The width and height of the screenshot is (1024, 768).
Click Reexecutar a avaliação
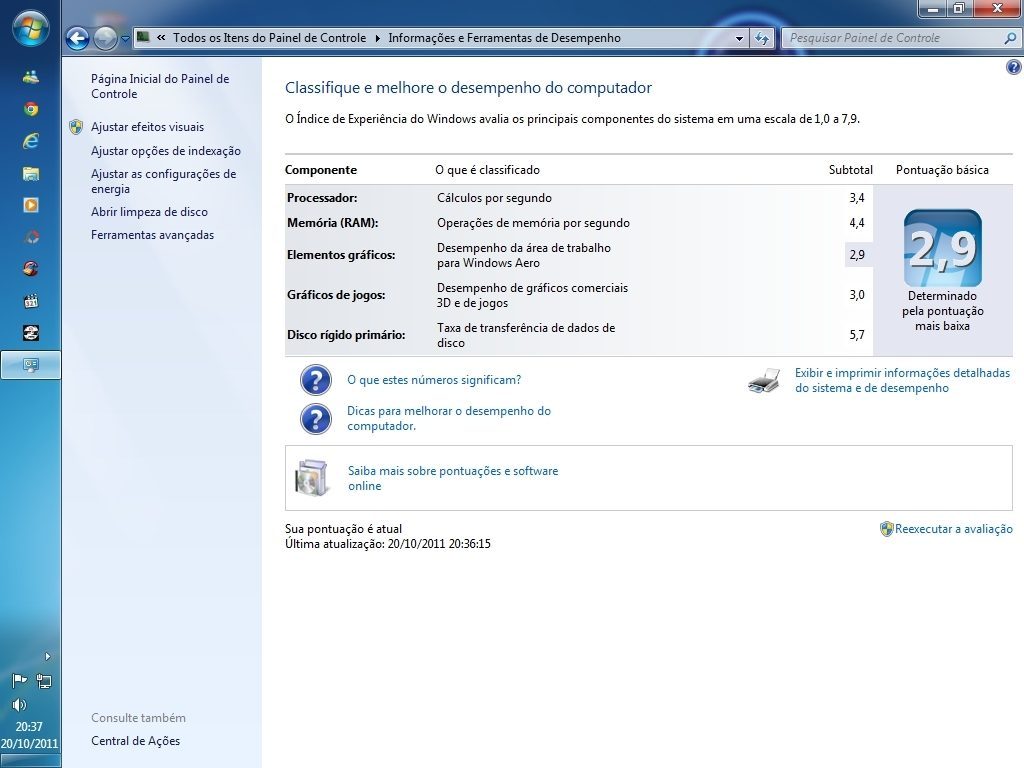pyautogui.click(x=953, y=529)
